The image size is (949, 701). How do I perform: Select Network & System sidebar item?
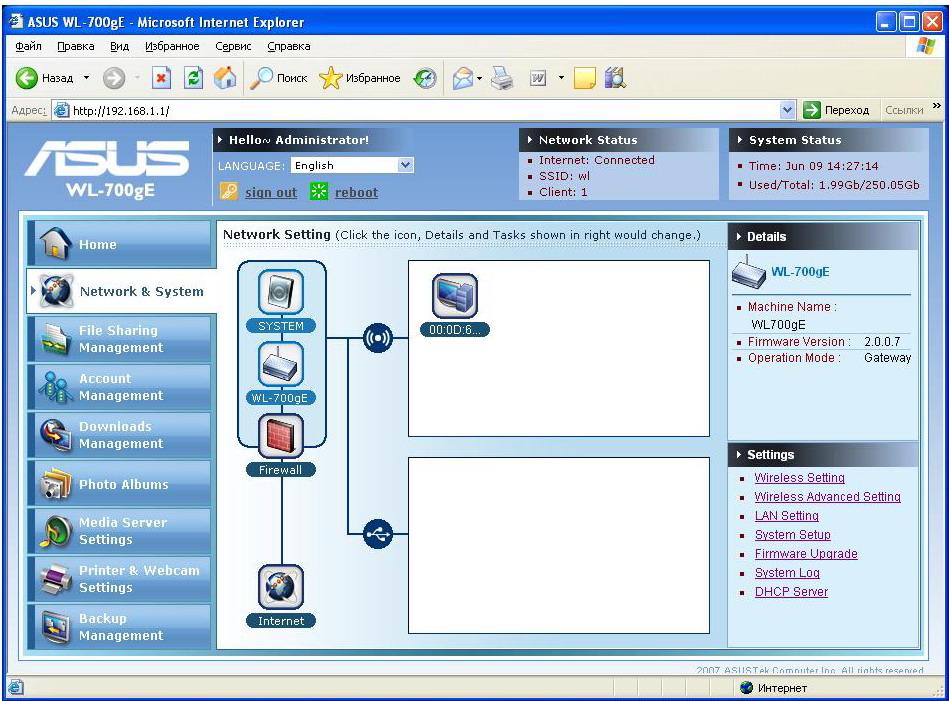tap(121, 291)
